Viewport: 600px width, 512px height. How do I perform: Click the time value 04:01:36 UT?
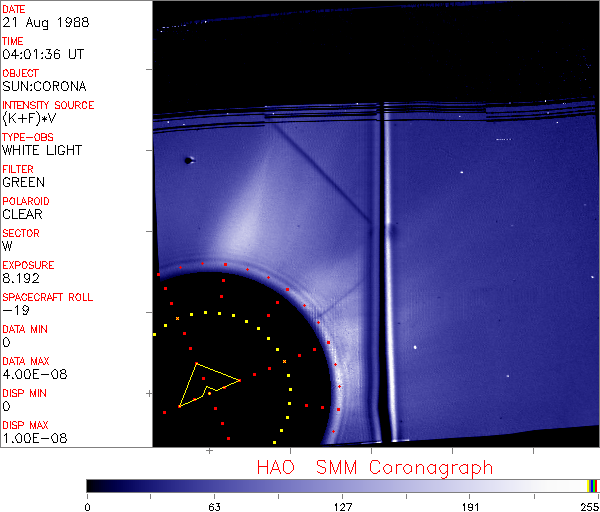click(42, 54)
